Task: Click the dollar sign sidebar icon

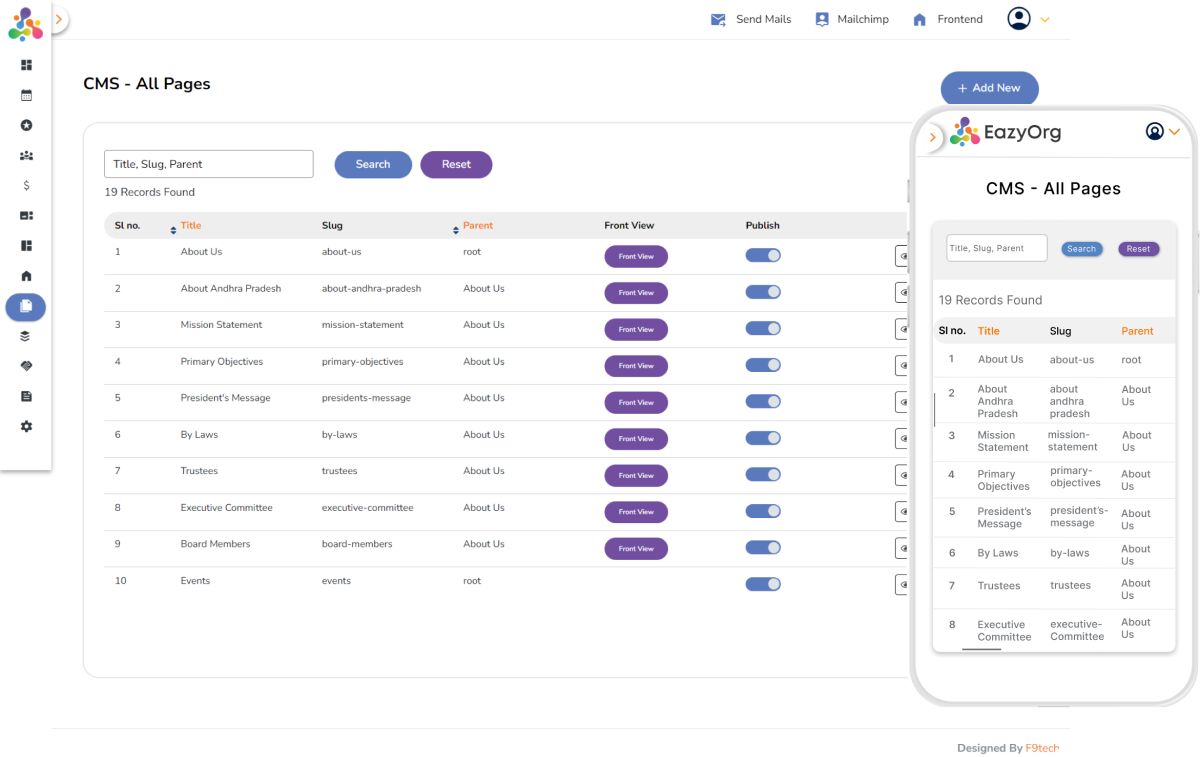Action: [x=26, y=186]
